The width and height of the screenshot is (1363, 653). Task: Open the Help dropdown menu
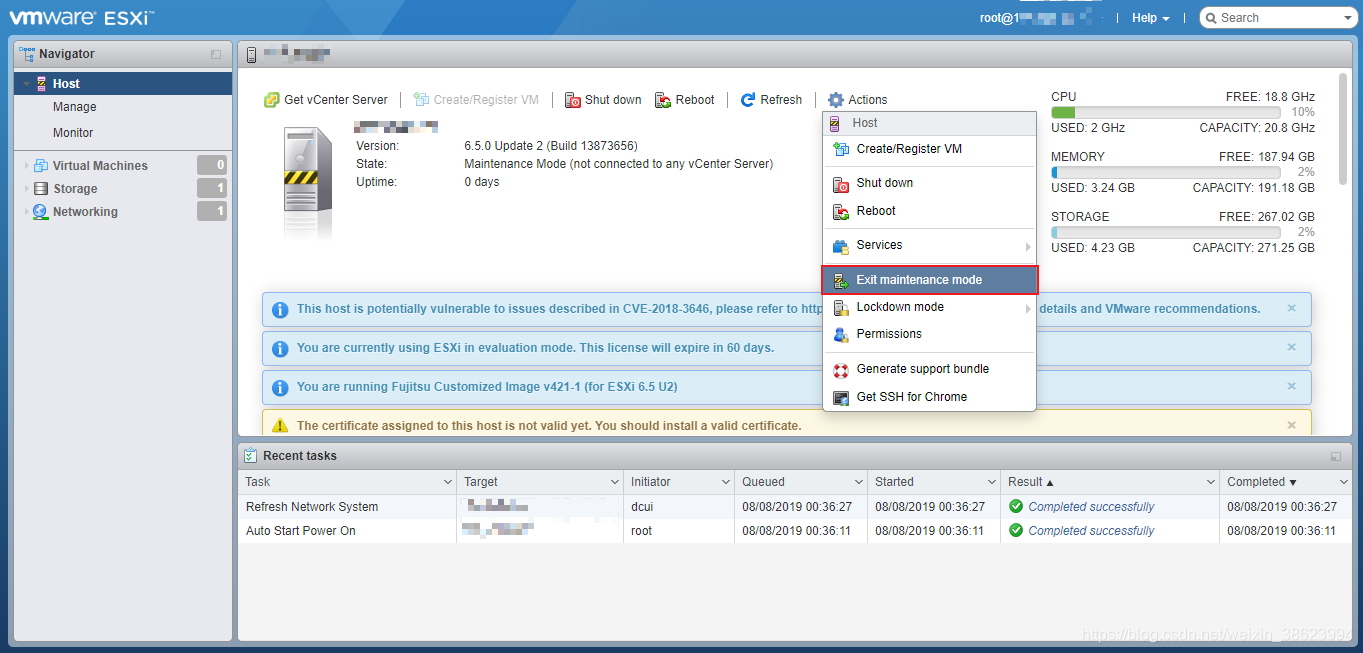click(1150, 18)
